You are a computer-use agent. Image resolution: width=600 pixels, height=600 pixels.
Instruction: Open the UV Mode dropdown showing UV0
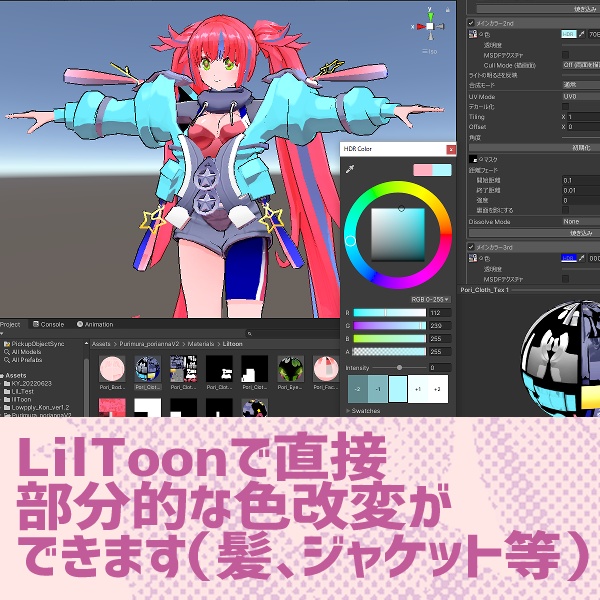coord(581,96)
